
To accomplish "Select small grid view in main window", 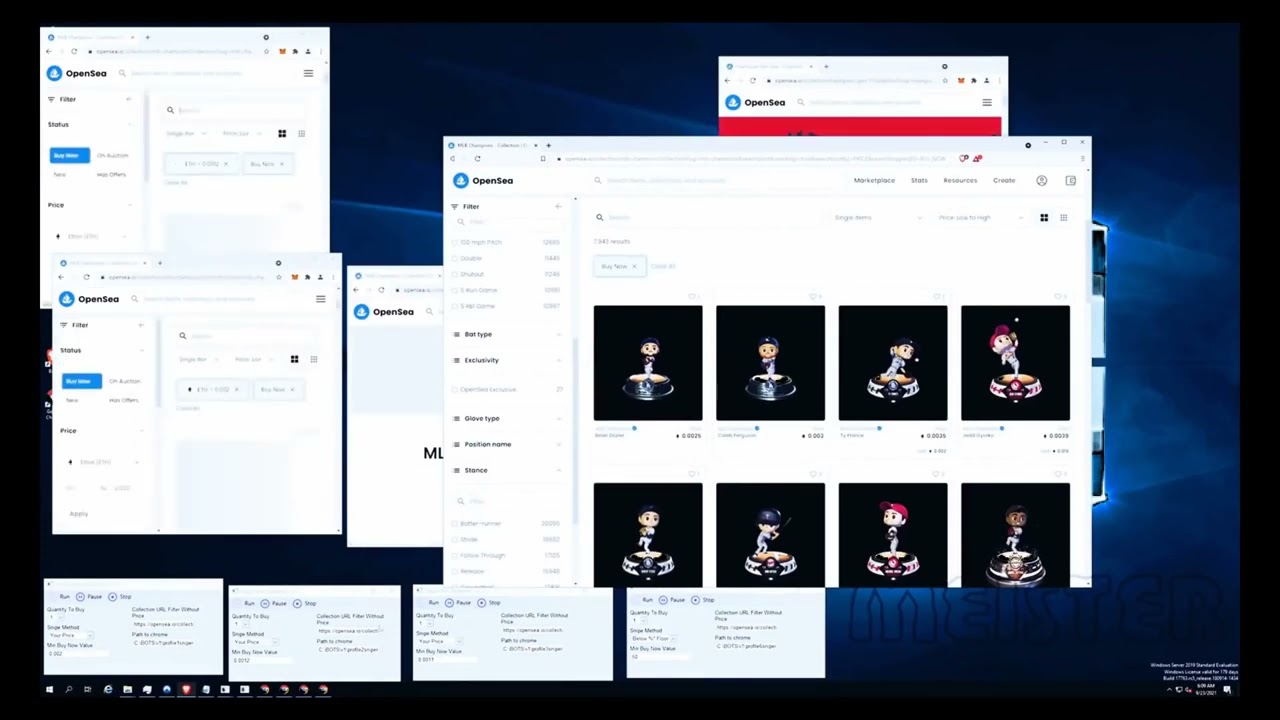I will (x=1063, y=218).
